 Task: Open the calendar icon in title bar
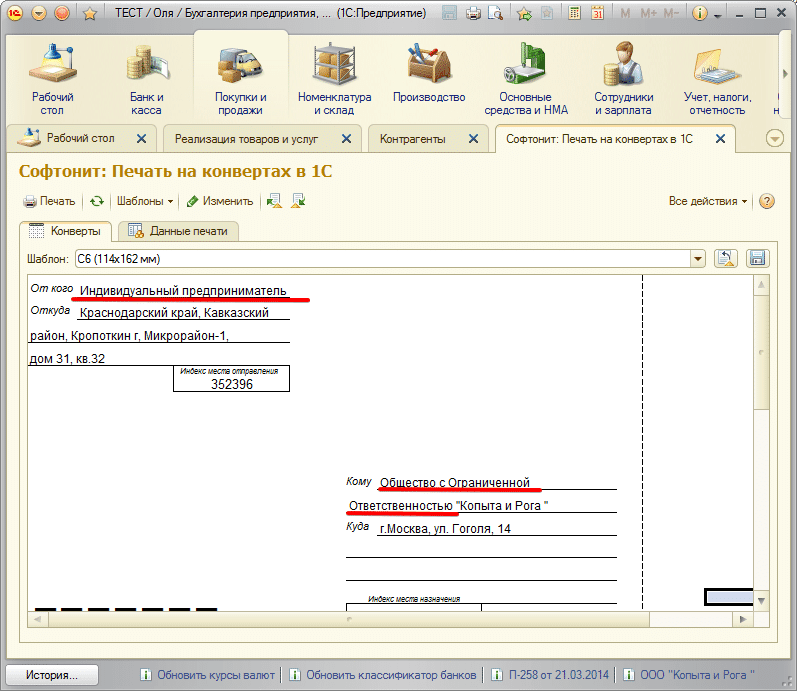coord(598,13)
